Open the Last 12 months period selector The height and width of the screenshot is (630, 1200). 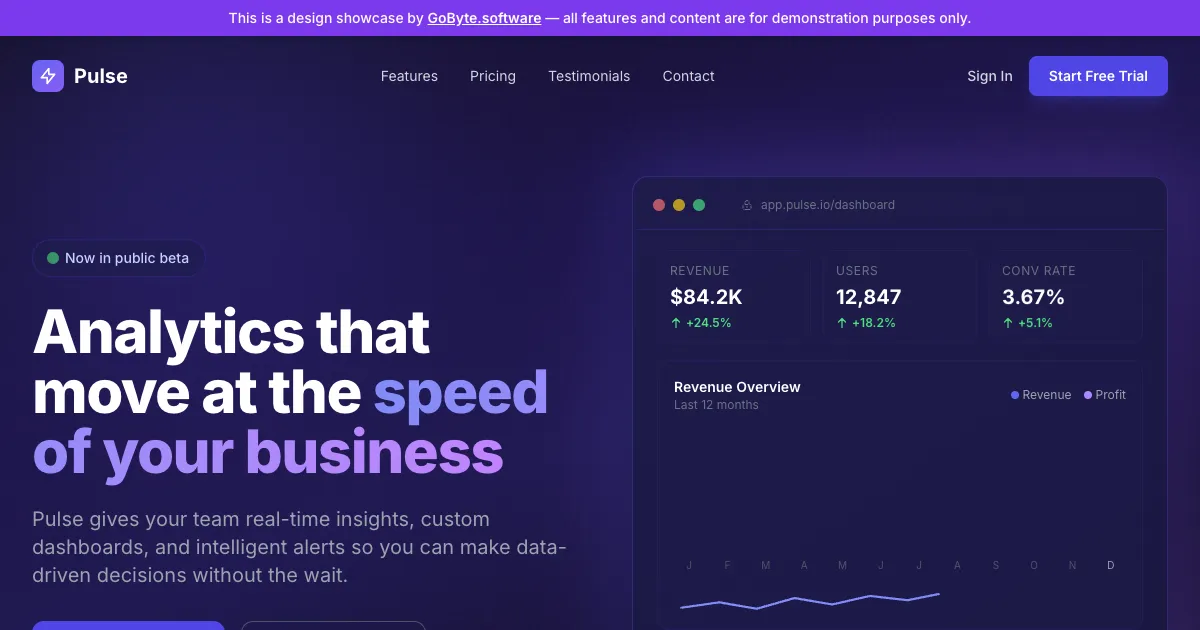click(716, 405)
